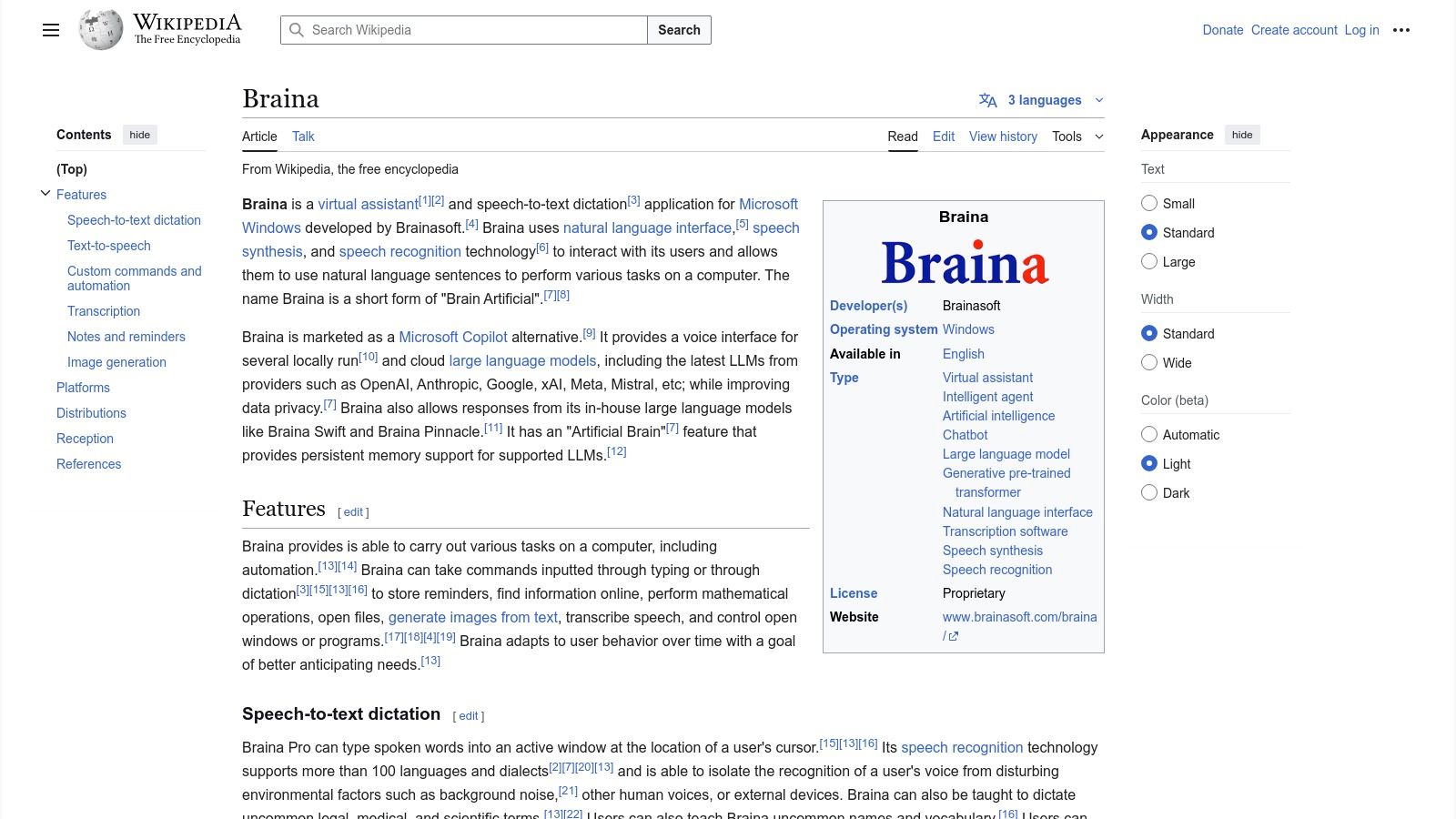Image resolution: width=1456 pixels, height=819 pixels.
Task: Click the Wikipedia globe logo
Action: pos(101,30)
